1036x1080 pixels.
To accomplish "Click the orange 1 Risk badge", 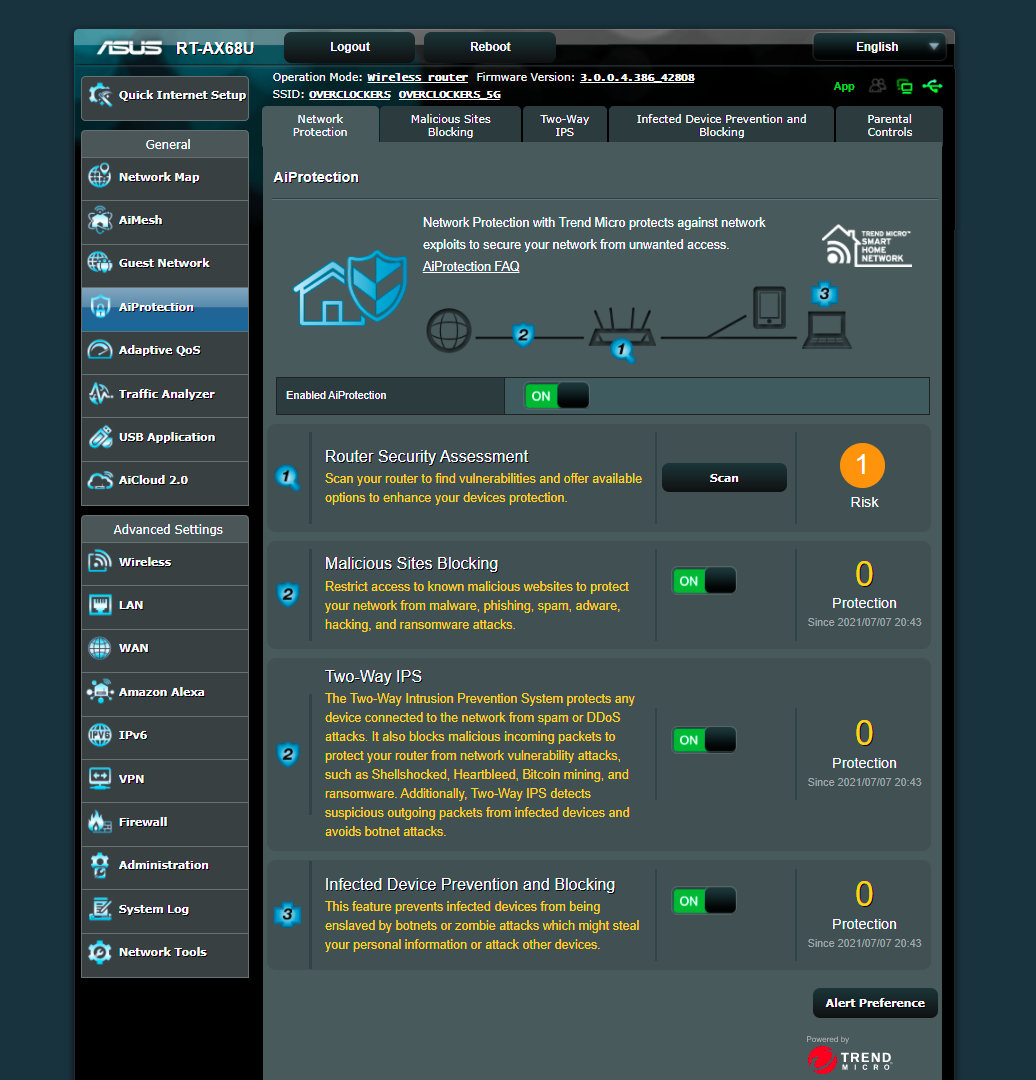I will [862, 466].
